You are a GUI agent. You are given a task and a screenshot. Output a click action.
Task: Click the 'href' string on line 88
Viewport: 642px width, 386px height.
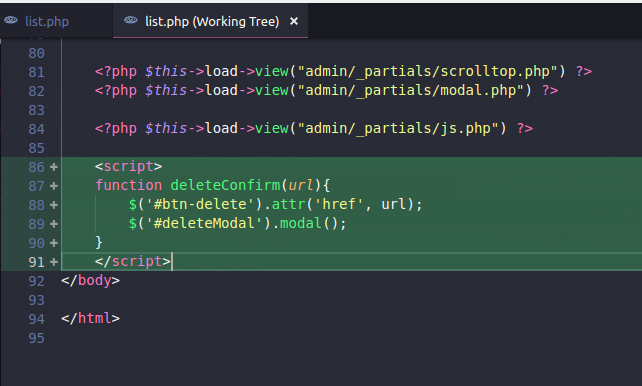point(339,204)
